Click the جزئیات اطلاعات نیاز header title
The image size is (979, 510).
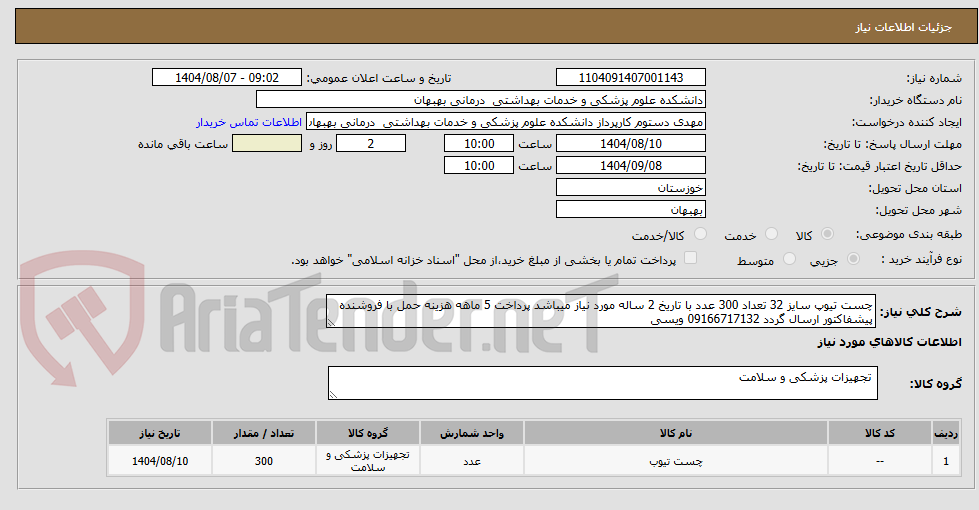tap(903, 27)
